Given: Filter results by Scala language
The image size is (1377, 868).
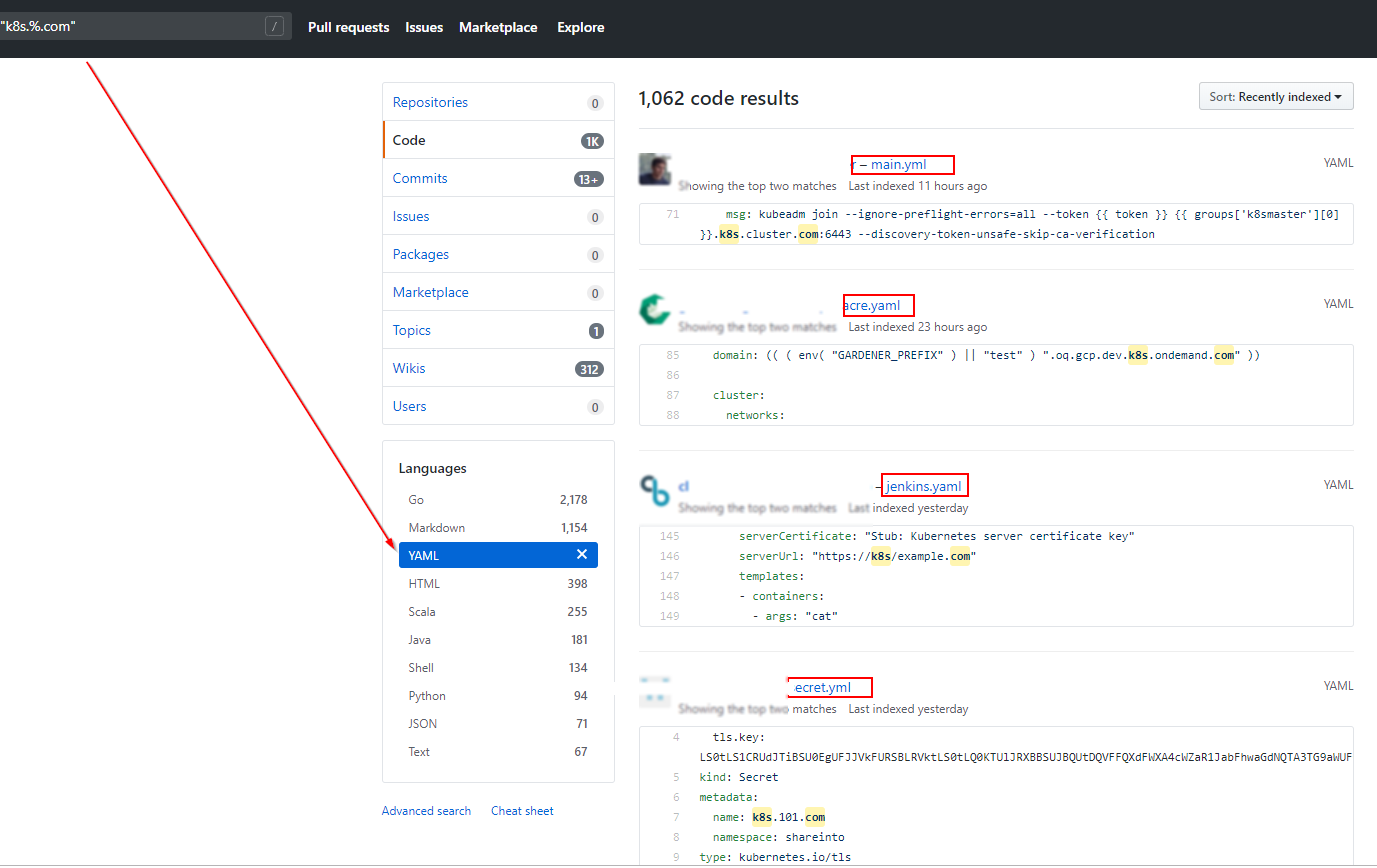Looking at the screenshot, I should pyautogui.click(x=498, y=611).
